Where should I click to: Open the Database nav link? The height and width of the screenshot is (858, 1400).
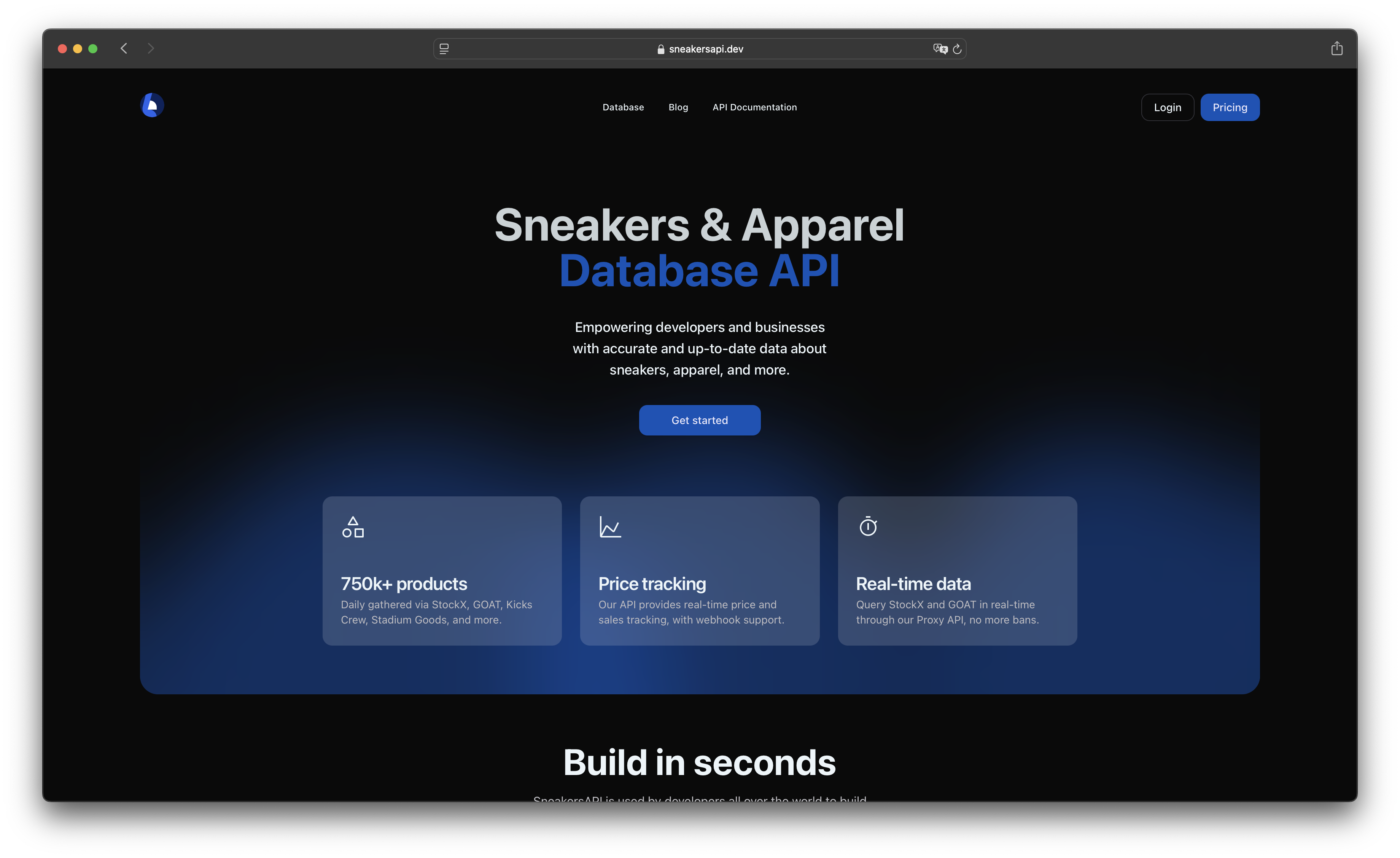623,107
